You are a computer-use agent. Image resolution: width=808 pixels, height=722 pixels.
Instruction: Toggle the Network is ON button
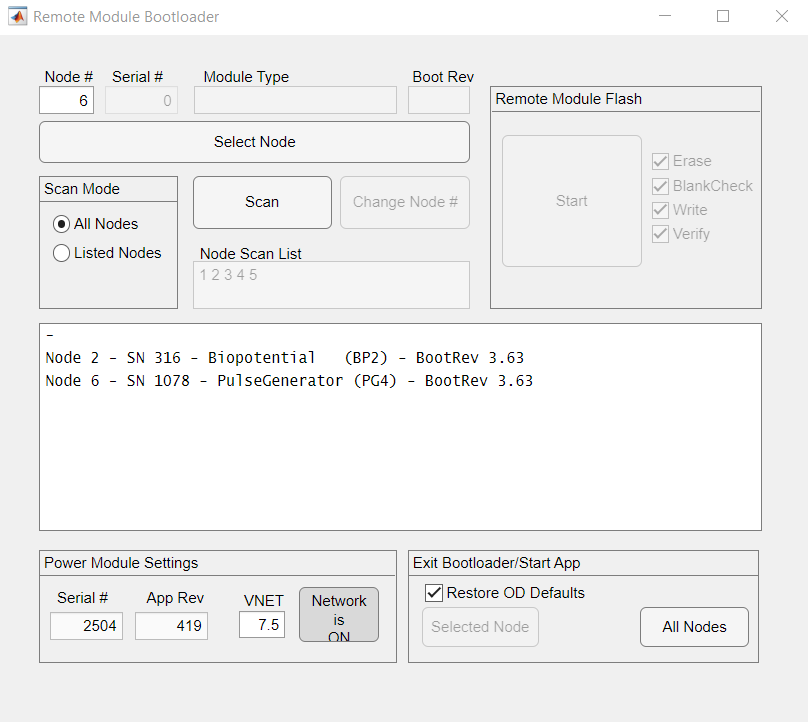click(339, 615)
